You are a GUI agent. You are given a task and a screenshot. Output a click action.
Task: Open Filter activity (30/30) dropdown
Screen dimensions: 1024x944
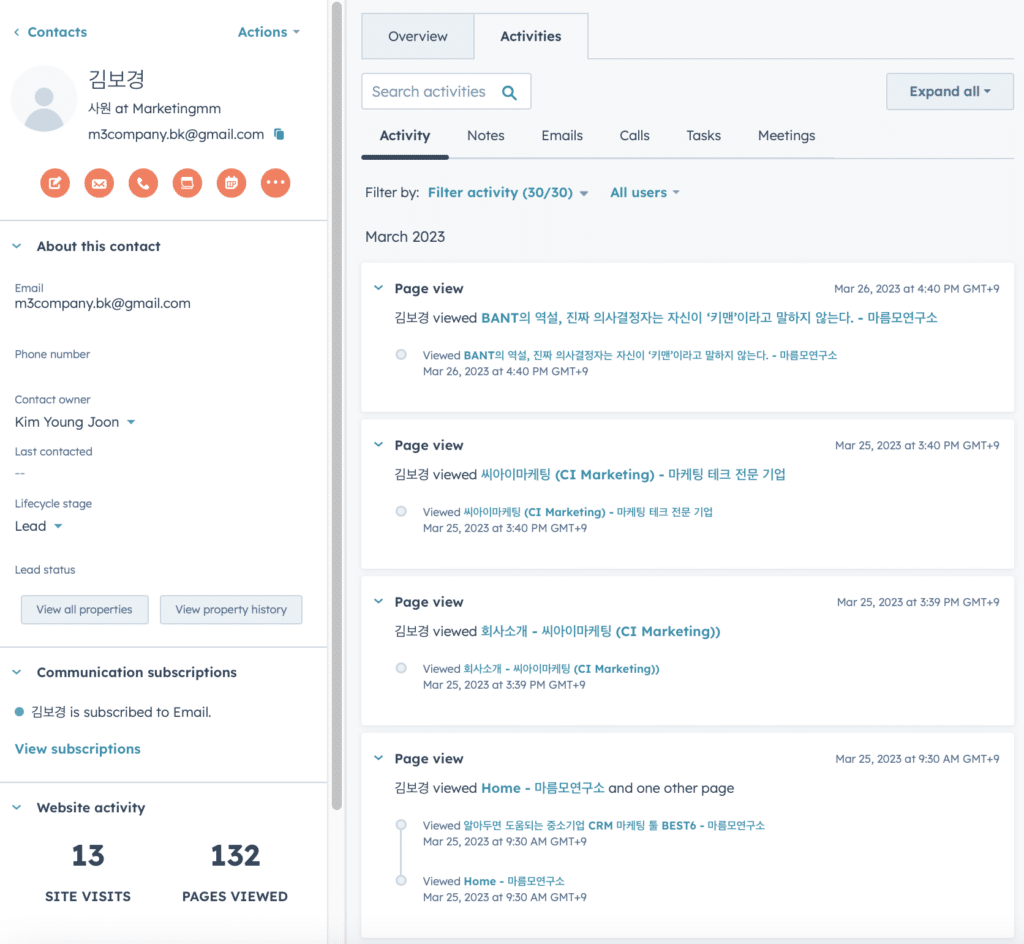coord(508,193)
